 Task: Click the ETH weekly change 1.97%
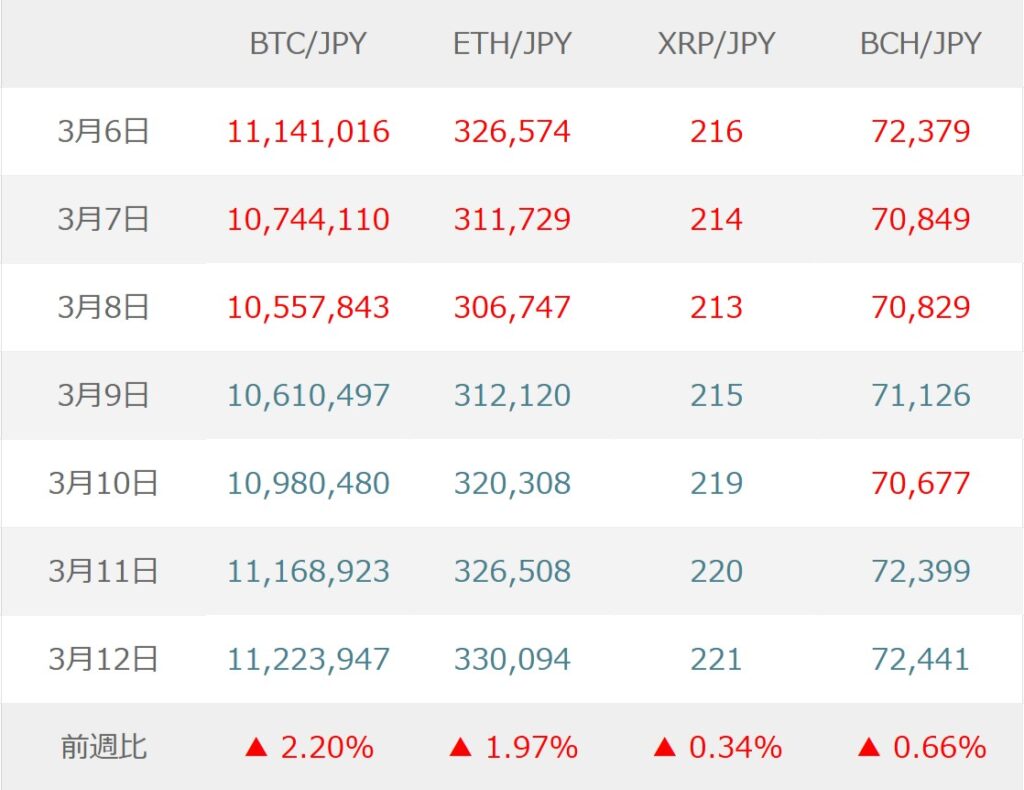[x=531, y=747]
